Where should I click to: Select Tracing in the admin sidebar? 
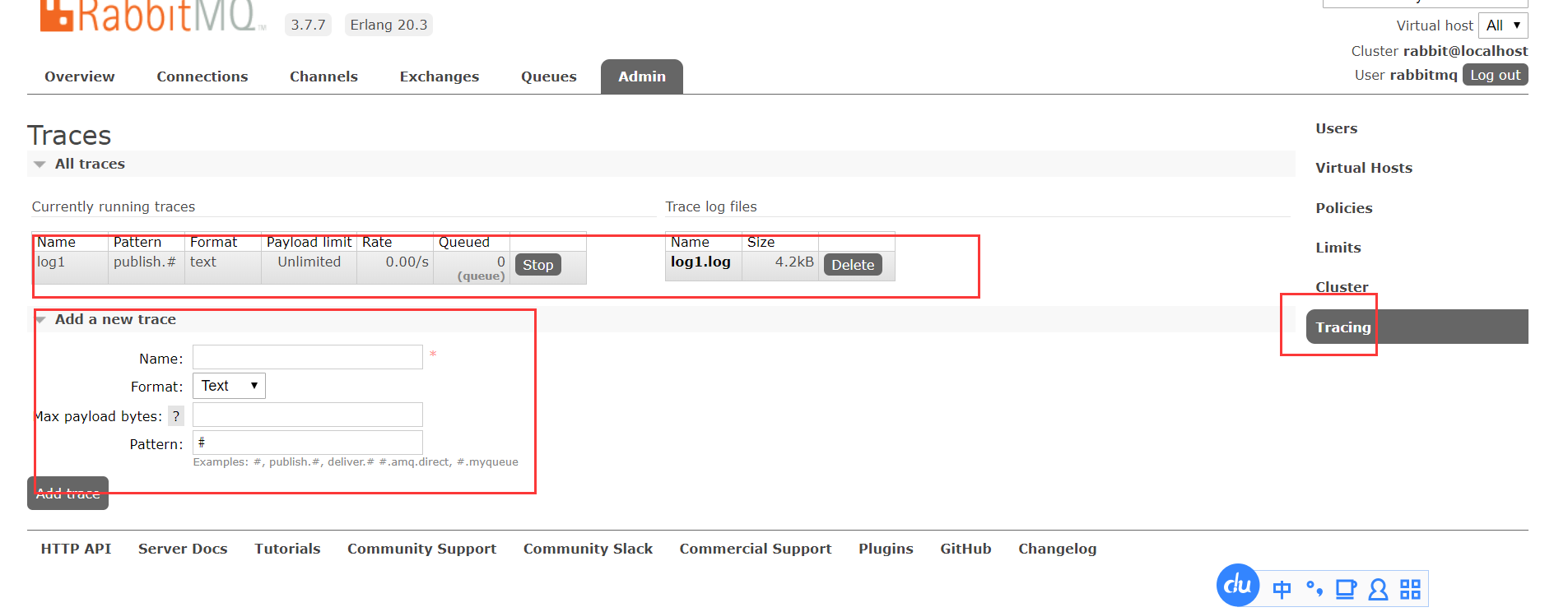click(x=1417, y=327)
